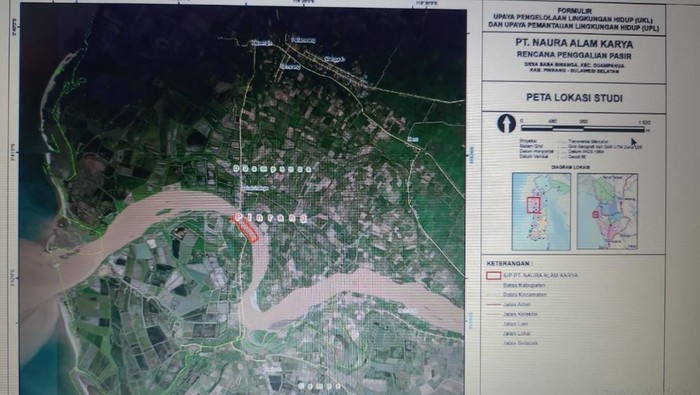The height and width of the screenshot is (395, 700).
Task: Click the Desa Baba Binanga address line
Action: (574, 65)
